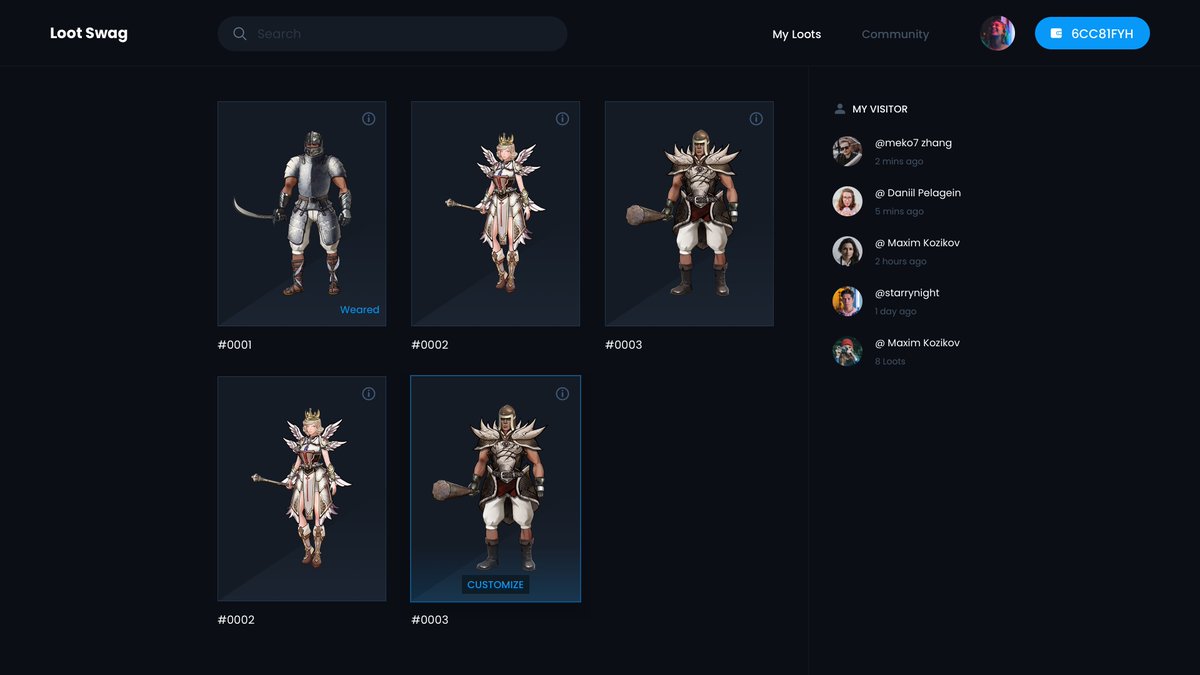This screenshot has width=1200, height=675.
Task: Open info for warrior card #0003
Action: pyautogui.click(x=755, y=118)
